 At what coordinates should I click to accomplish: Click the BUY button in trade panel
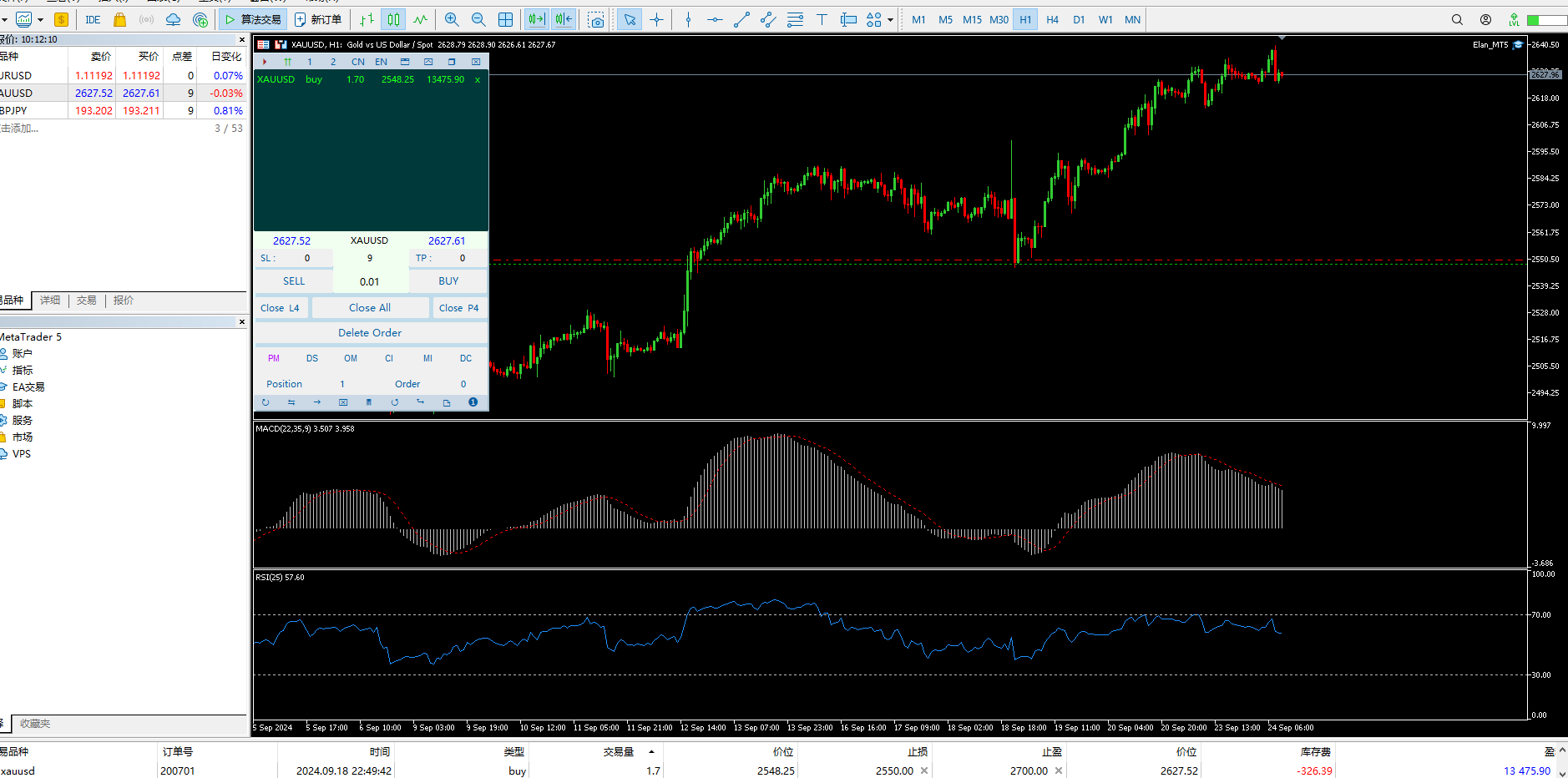pyautogui.click(x=448, y=281)
